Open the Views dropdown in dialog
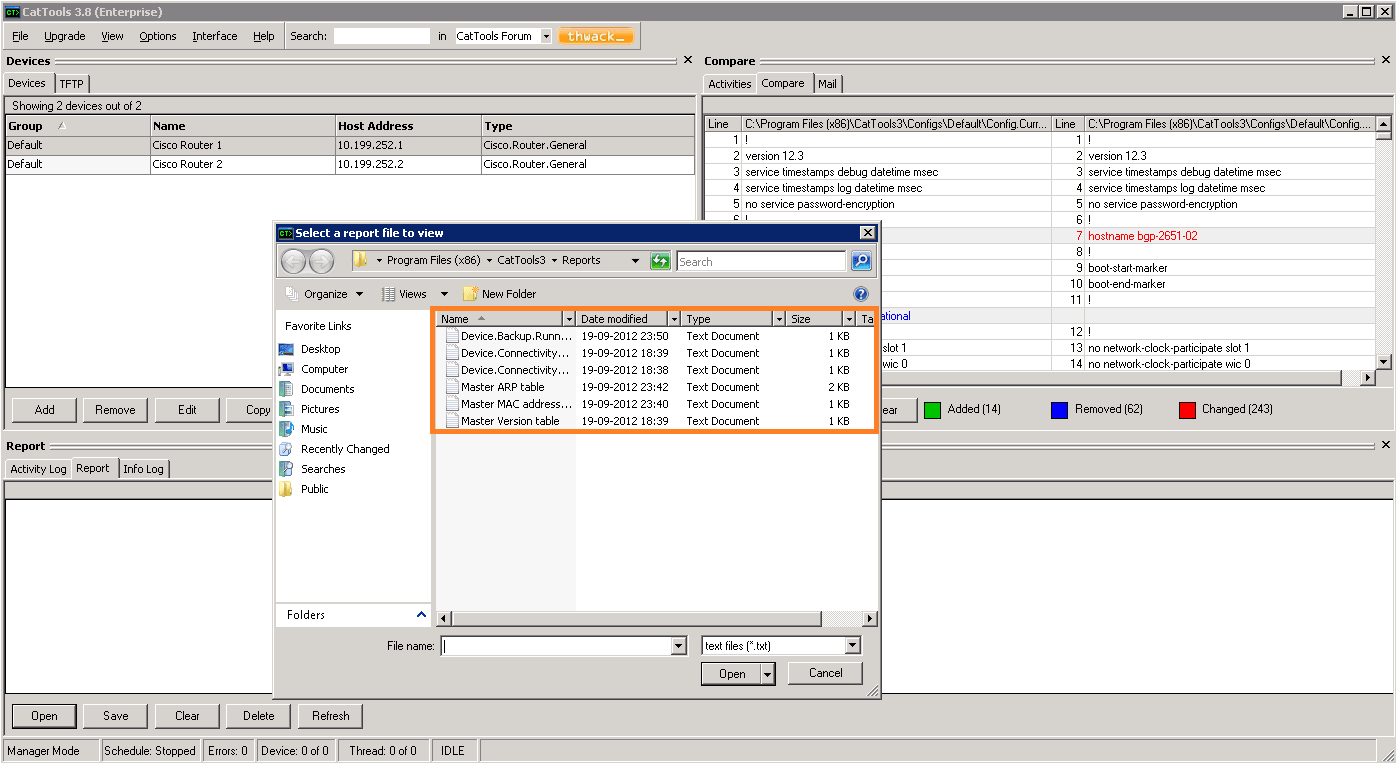 coord(417,294)
